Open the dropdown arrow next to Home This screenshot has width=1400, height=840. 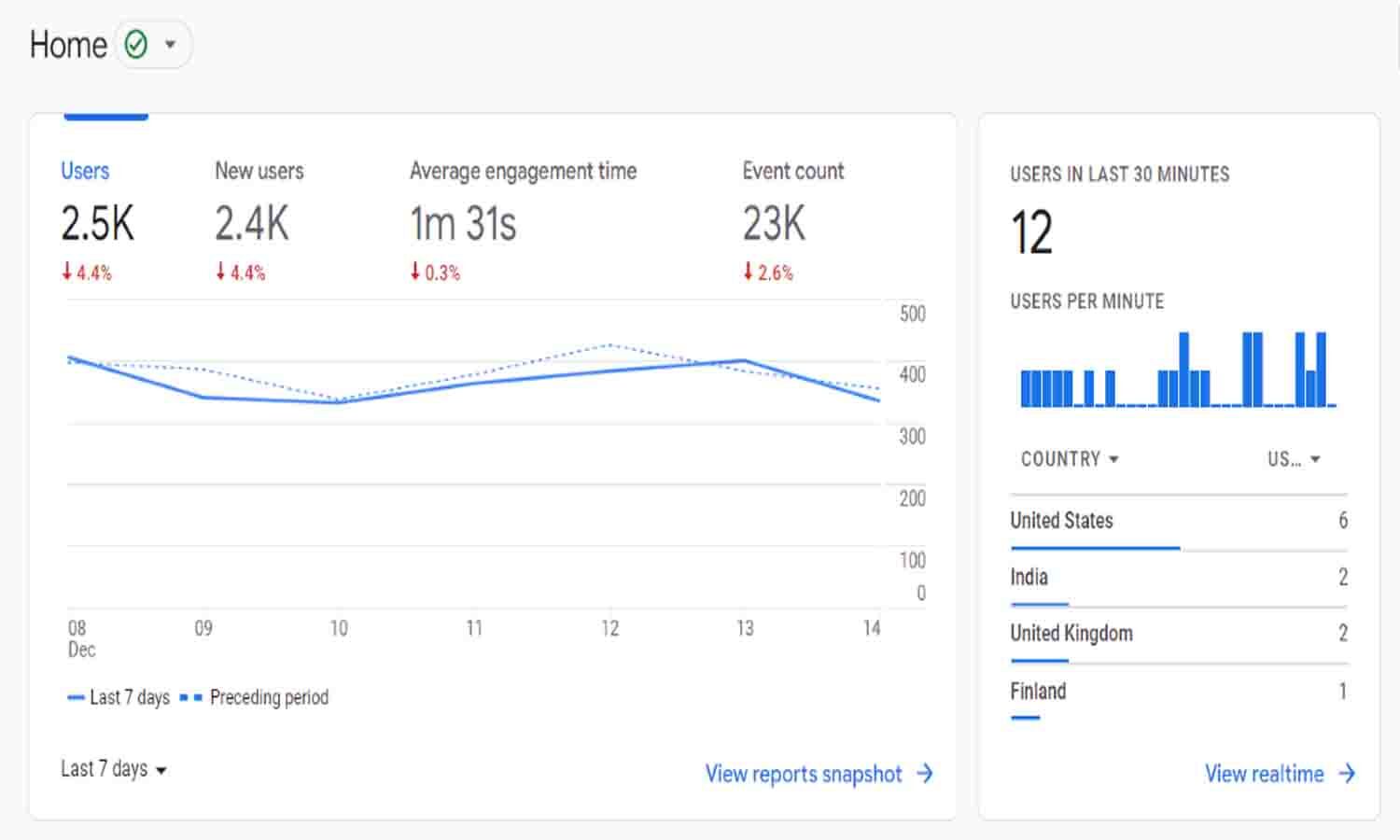pos(171,44)
